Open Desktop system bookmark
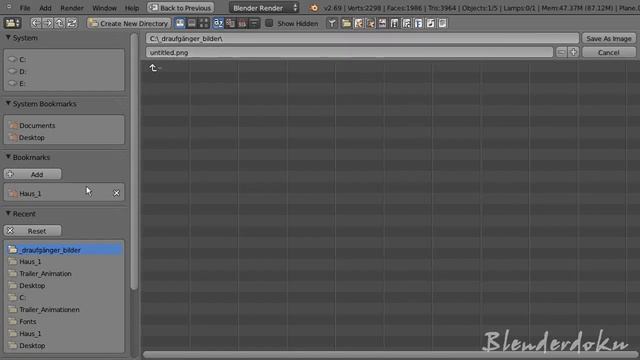The height and width of the screenshot is (360, 640). click(x=64, y=138)
